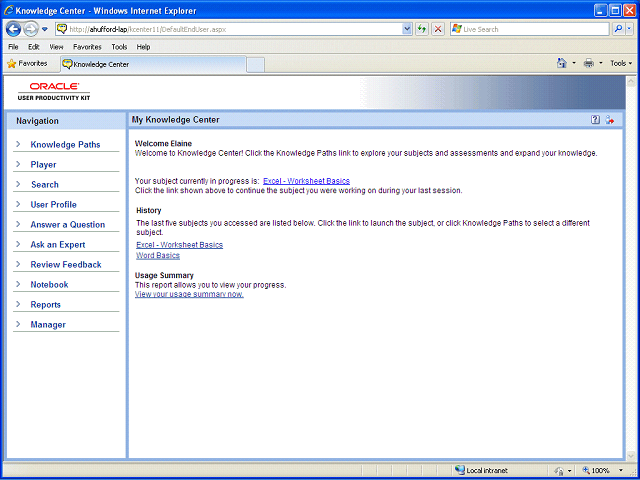Open Search in Navigation pane
Viewport: 640px width, 480px height.
[45, 184]
